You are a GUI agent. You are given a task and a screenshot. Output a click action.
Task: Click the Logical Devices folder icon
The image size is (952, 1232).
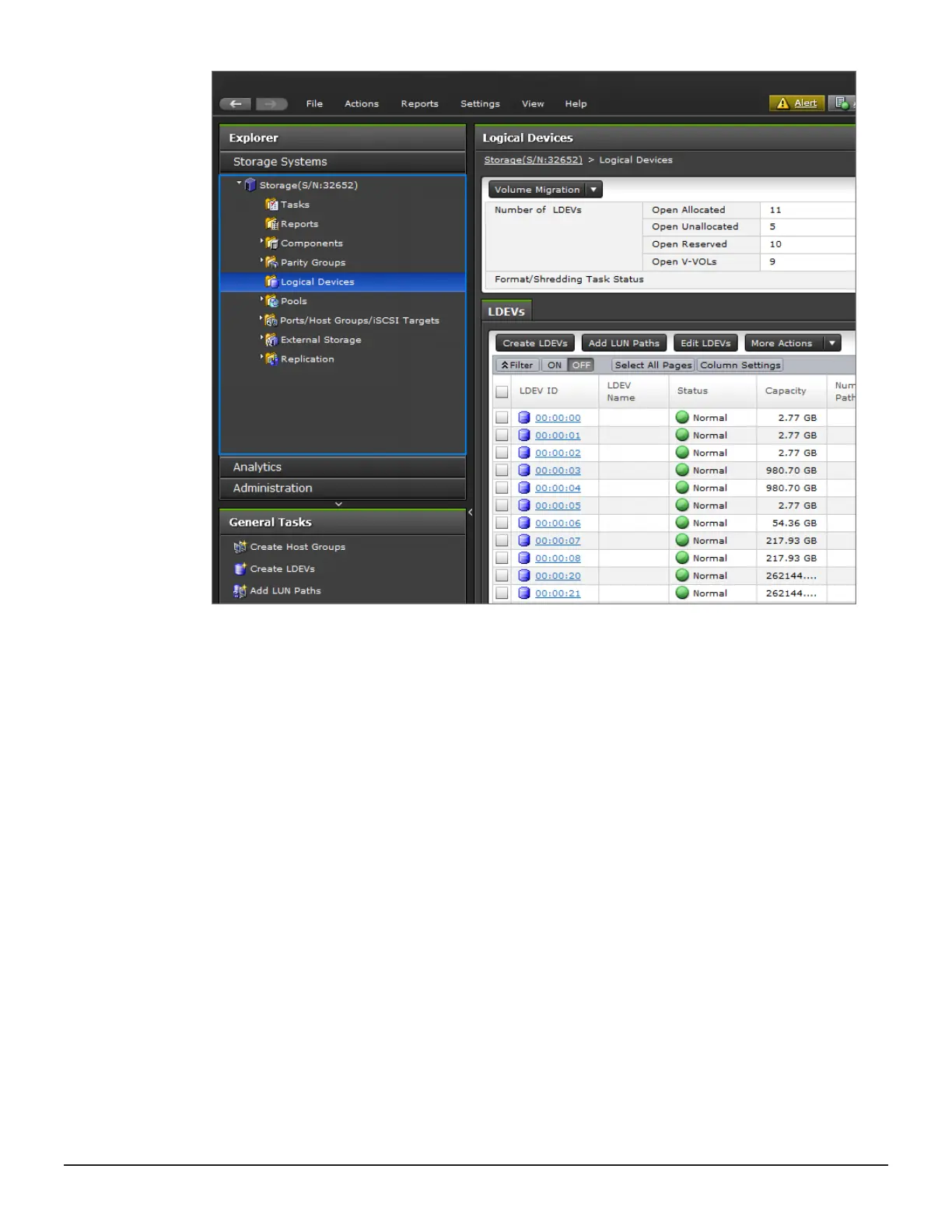pyautogui.click(x=271, y=282)
